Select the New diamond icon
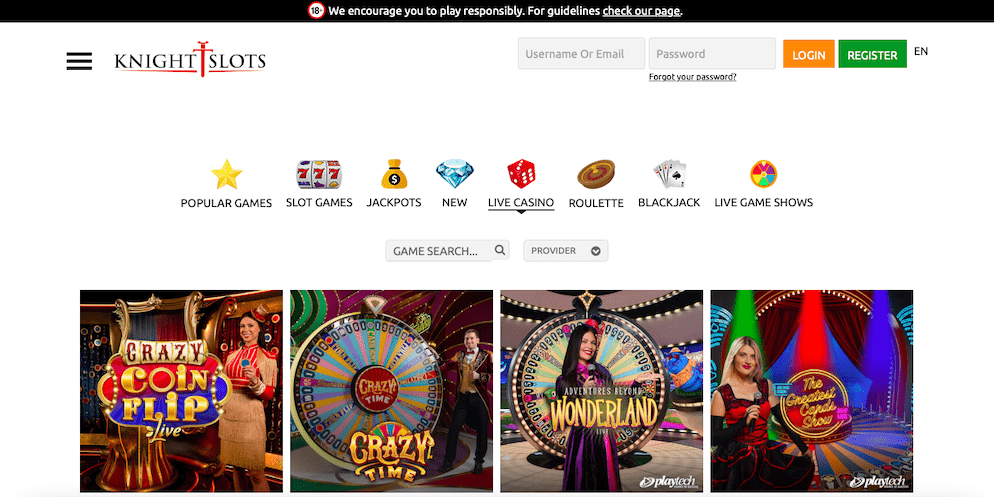 (x=455, y=174)
